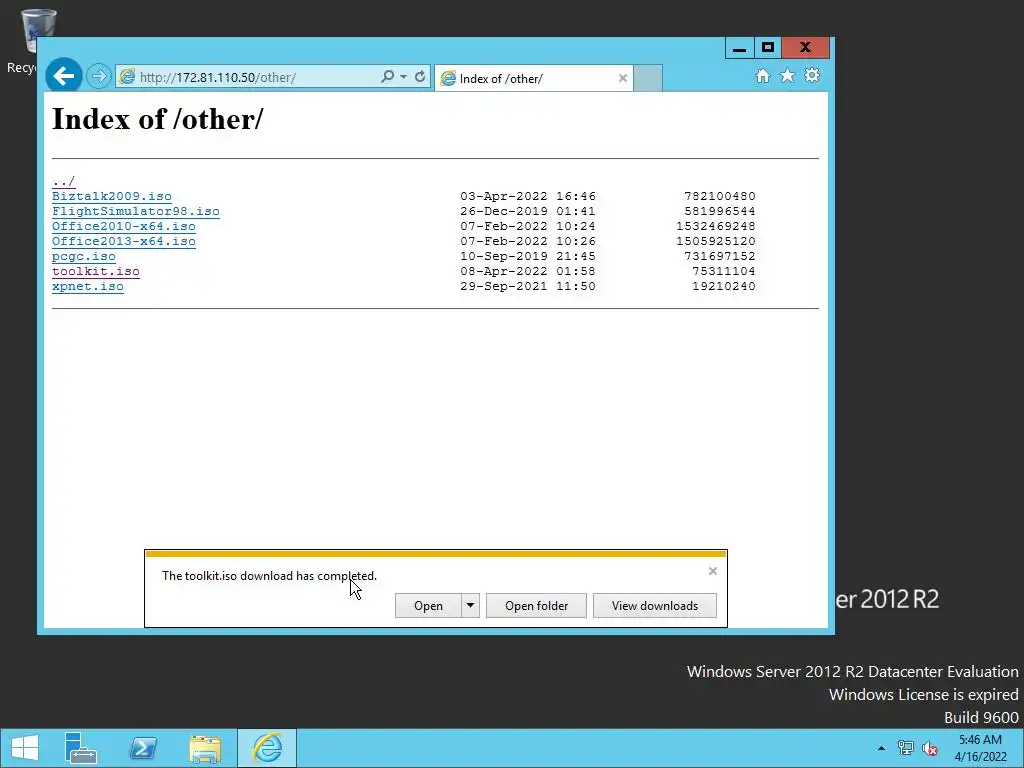Refresh the page with the reload icon
This screenshot has height=768, width=1024.
[420, 76]
